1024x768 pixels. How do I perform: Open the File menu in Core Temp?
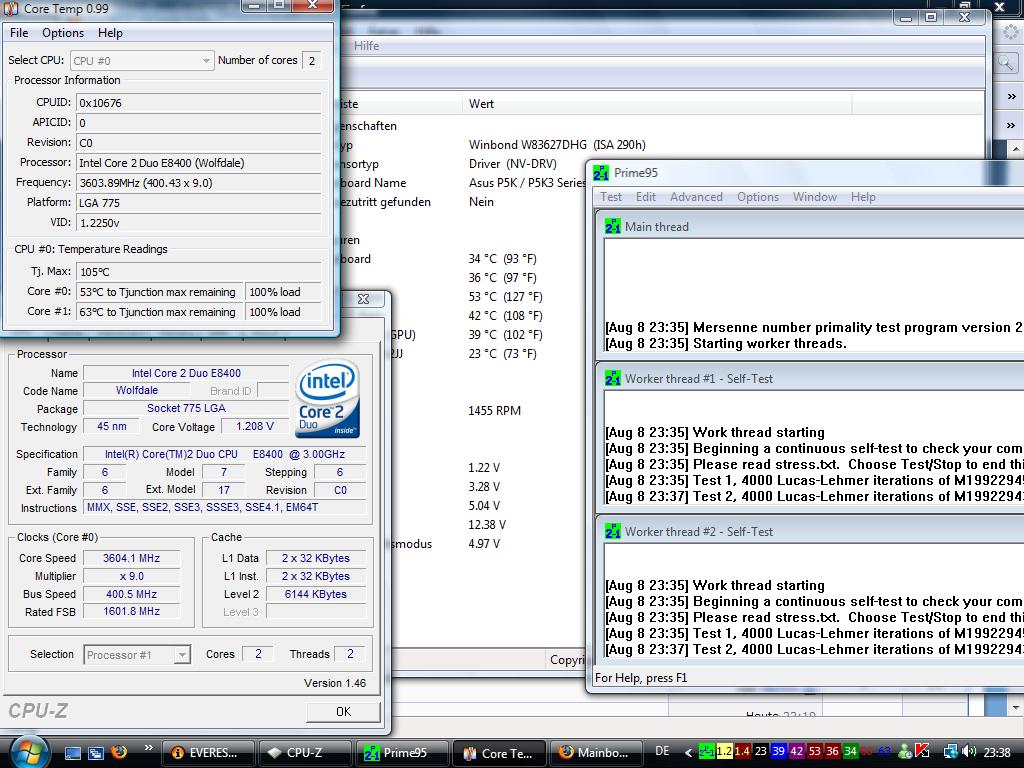coord(19,33)
